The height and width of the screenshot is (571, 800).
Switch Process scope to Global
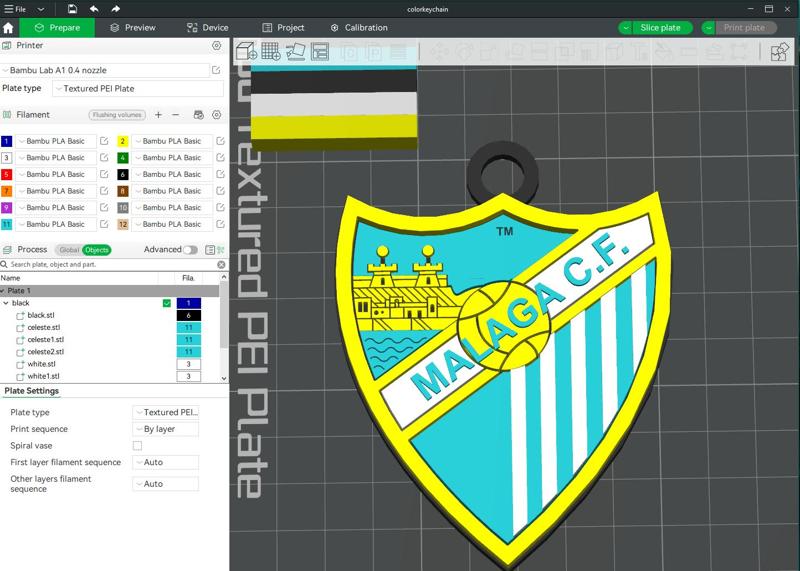(x=69, y=250)
